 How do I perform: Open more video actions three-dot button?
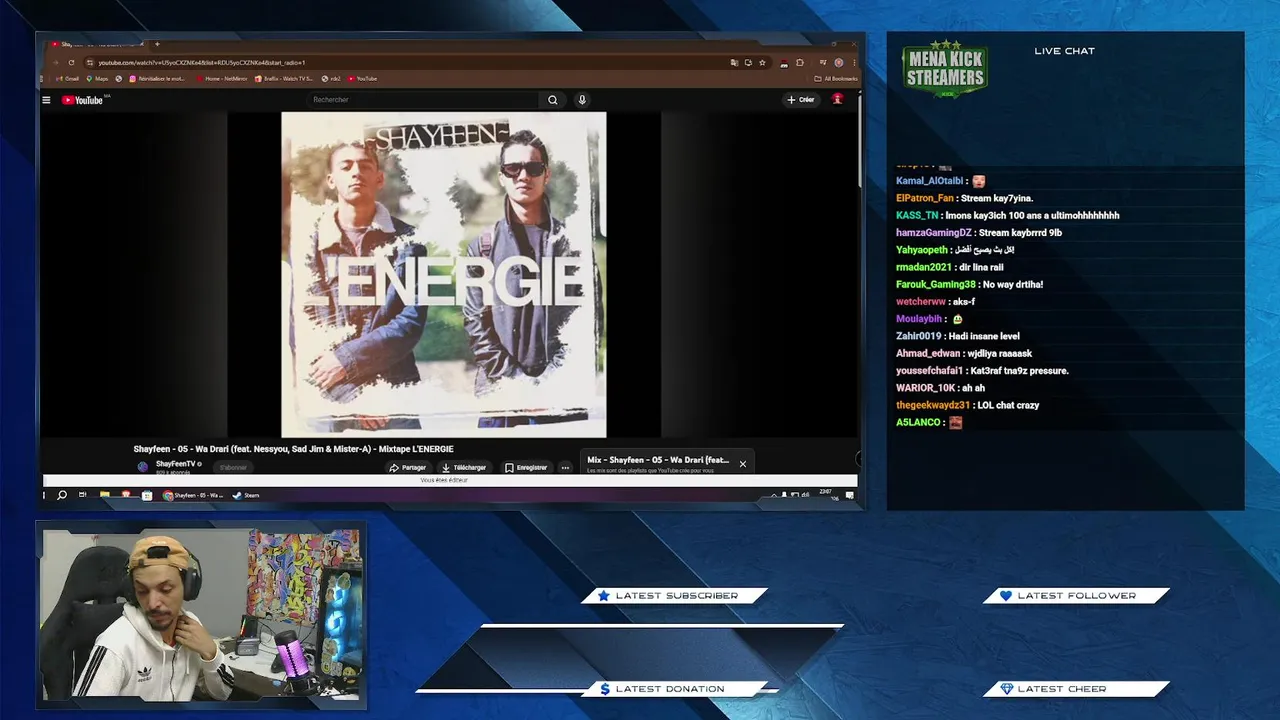point(565,467)
